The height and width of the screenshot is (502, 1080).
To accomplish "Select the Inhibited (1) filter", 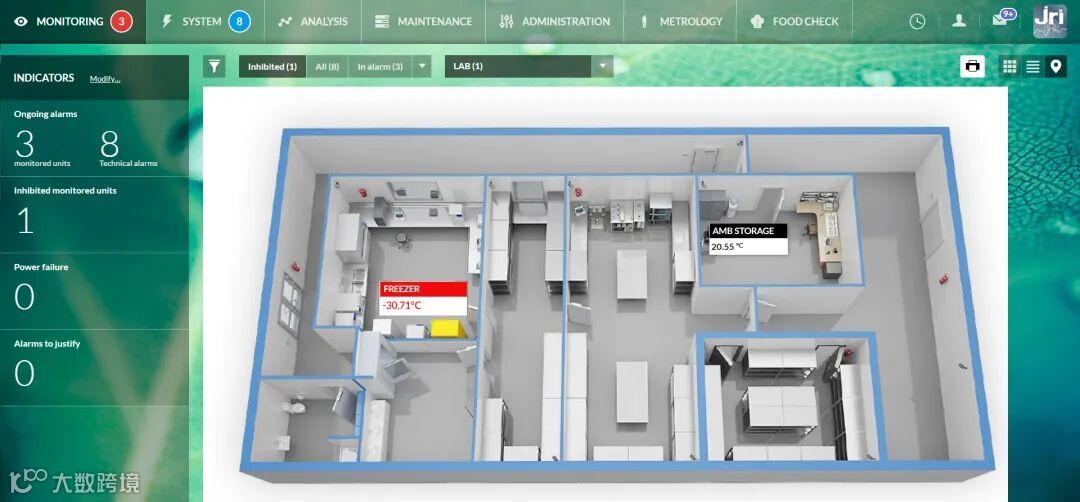I will [272, 67].
